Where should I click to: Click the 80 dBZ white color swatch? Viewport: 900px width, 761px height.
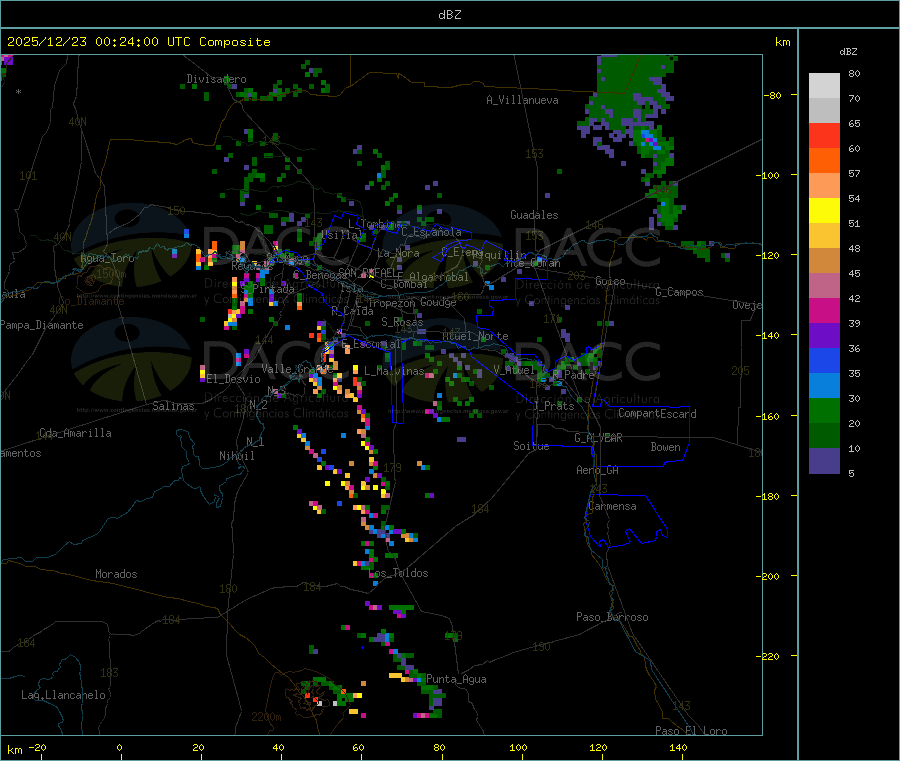click(x=824, y=86)
